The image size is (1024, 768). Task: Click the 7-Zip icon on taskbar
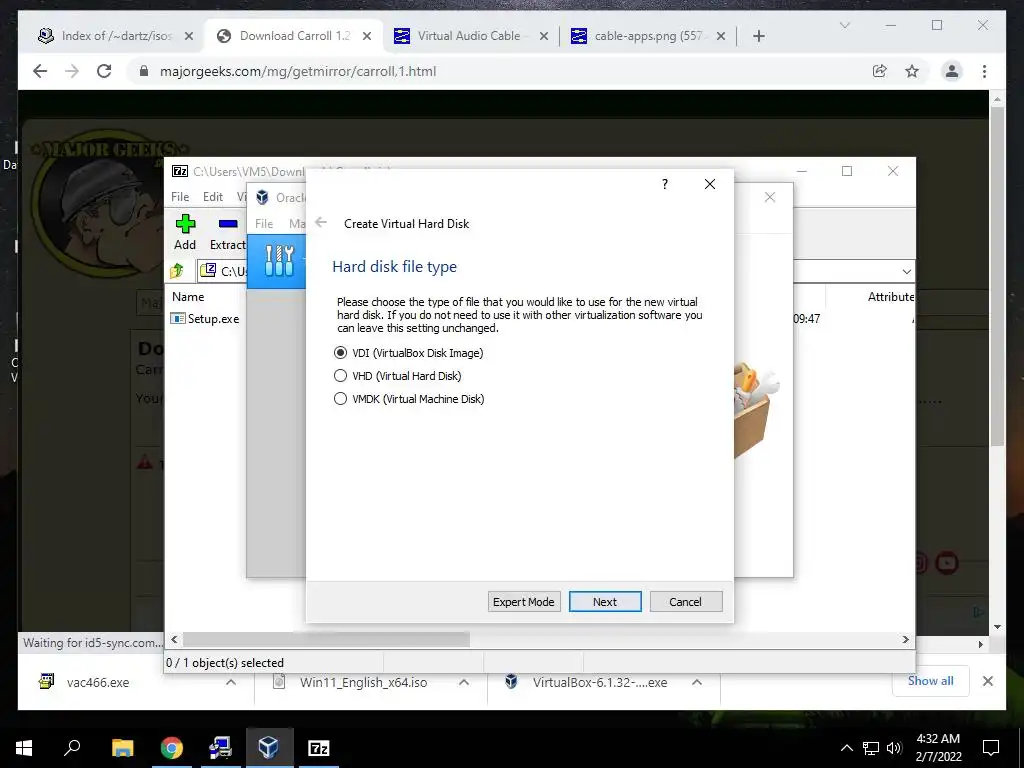318,748
